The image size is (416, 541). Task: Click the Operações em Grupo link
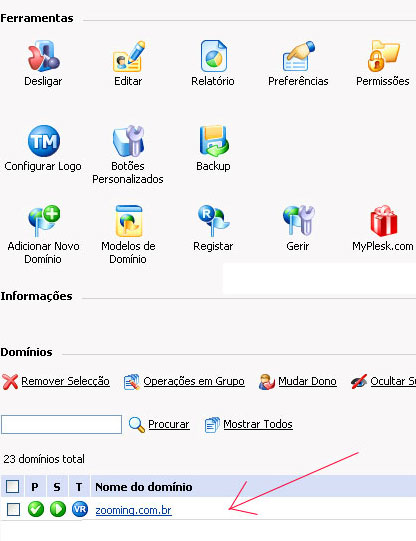(x=194, y=381)
